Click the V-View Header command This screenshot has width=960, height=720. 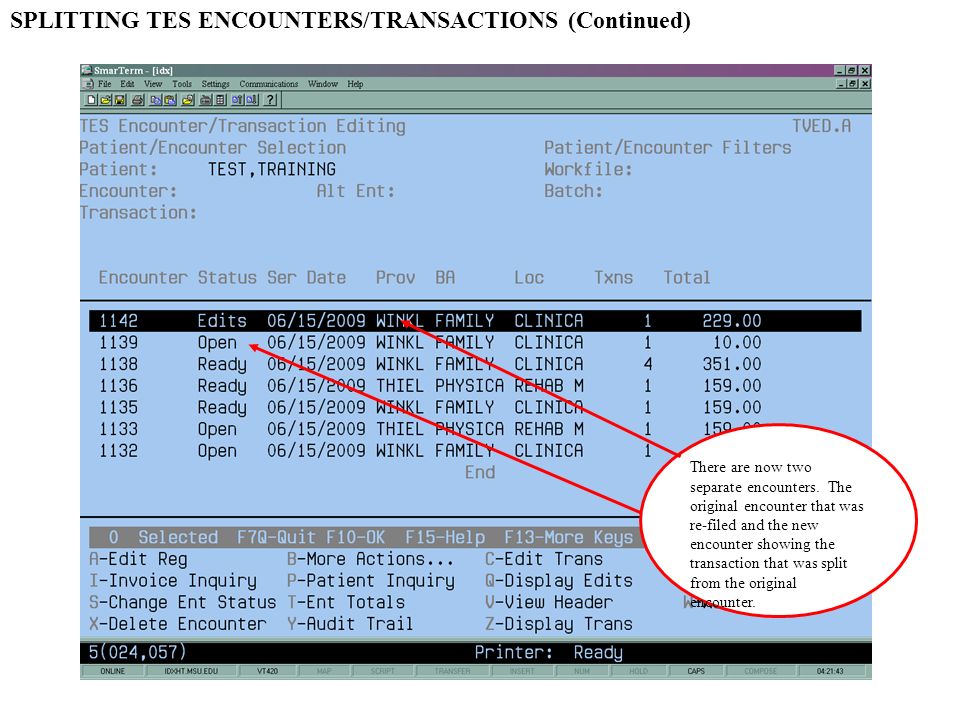tap(549, 602)
